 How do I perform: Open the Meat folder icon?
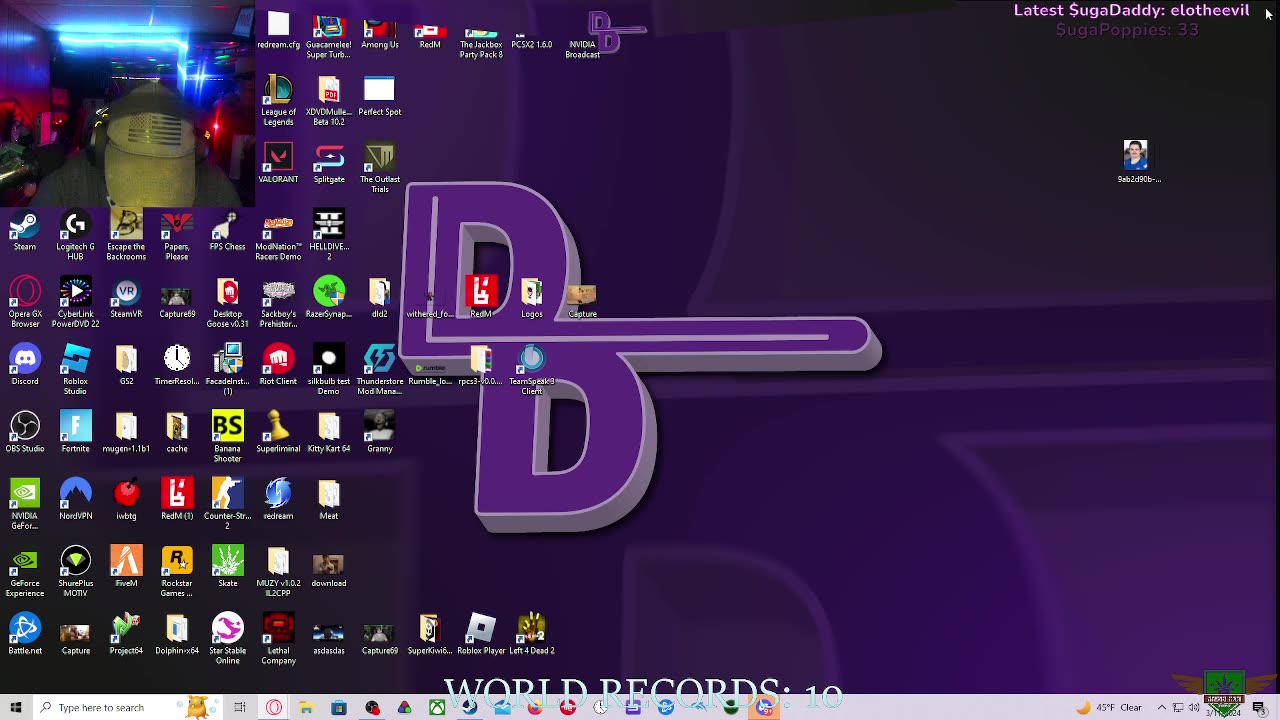(329, 500)
